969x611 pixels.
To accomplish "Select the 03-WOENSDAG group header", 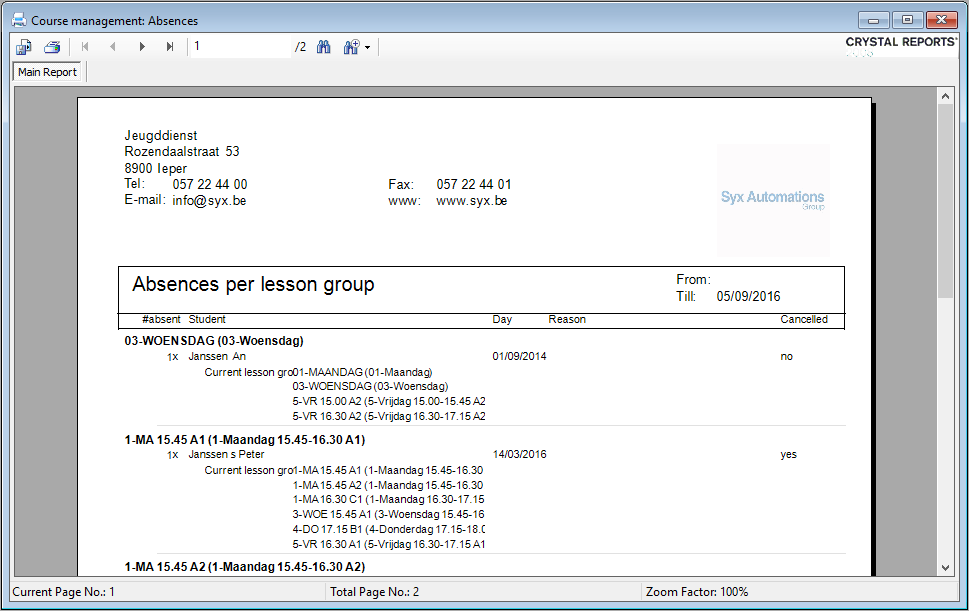I will pyautogui.click(x=213, y=340).
